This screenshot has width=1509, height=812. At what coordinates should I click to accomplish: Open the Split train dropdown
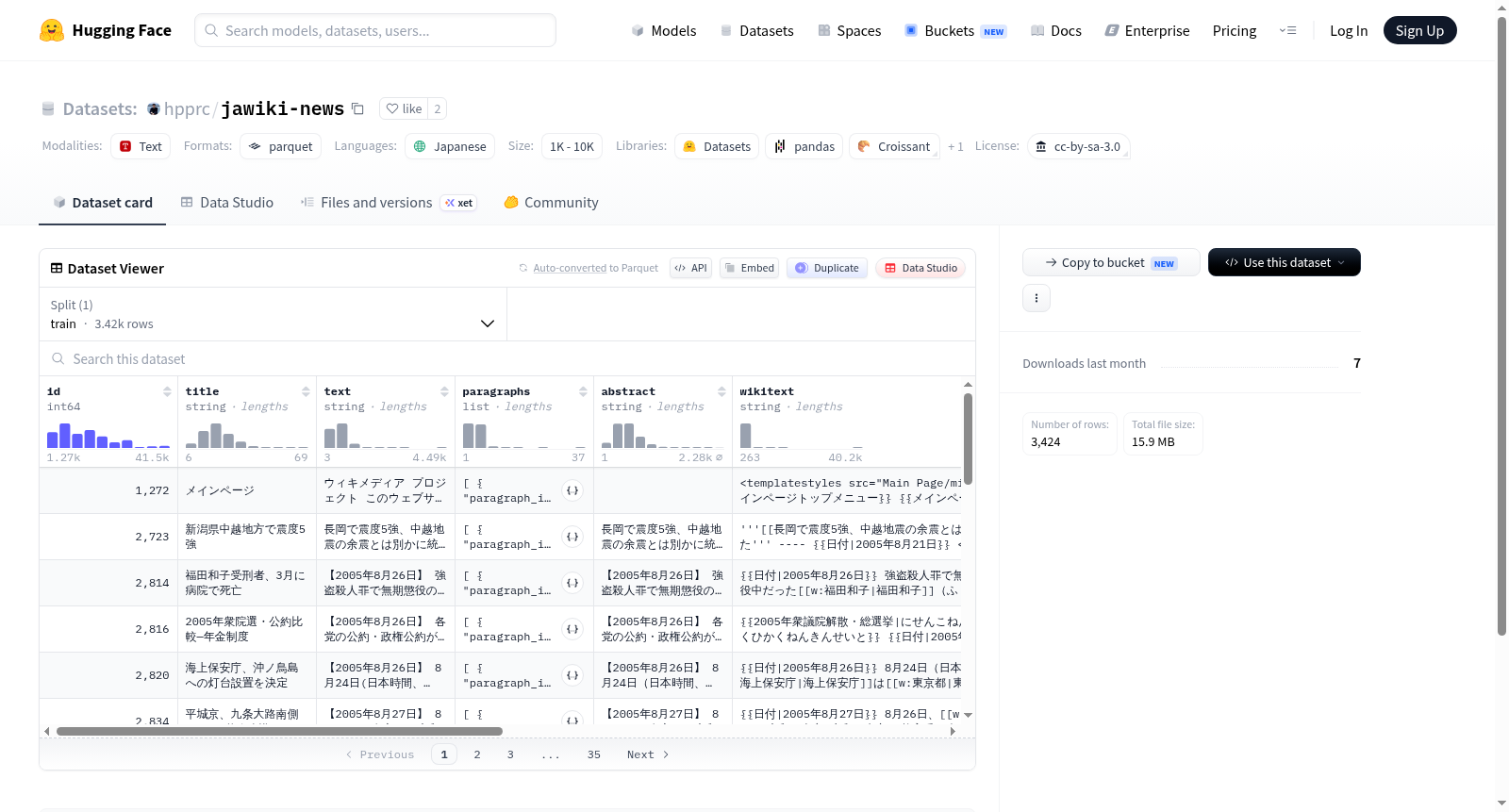[x=273, y=314]
